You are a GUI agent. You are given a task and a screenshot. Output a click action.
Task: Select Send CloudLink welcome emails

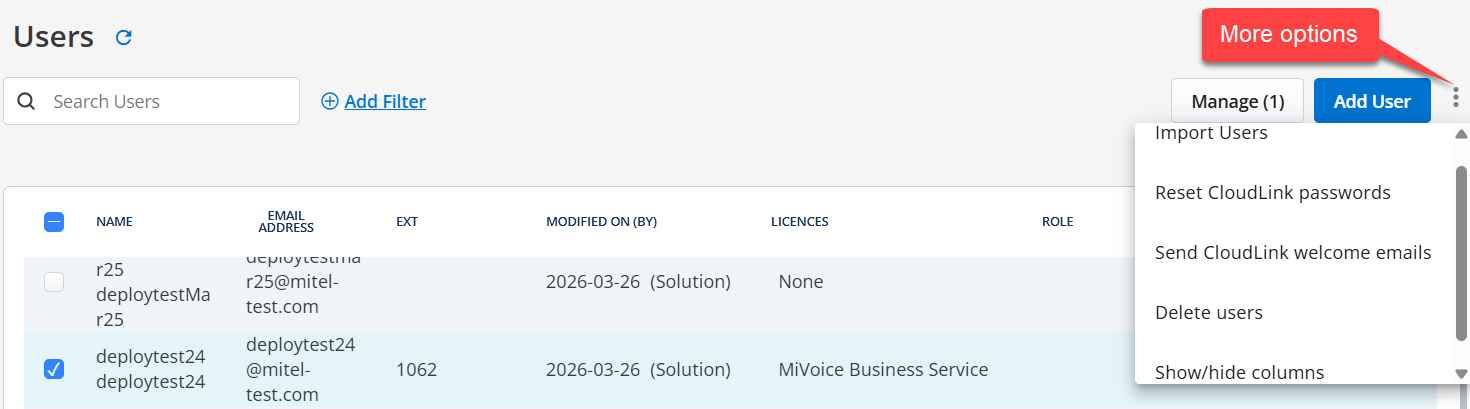(x=1293, y=252)
